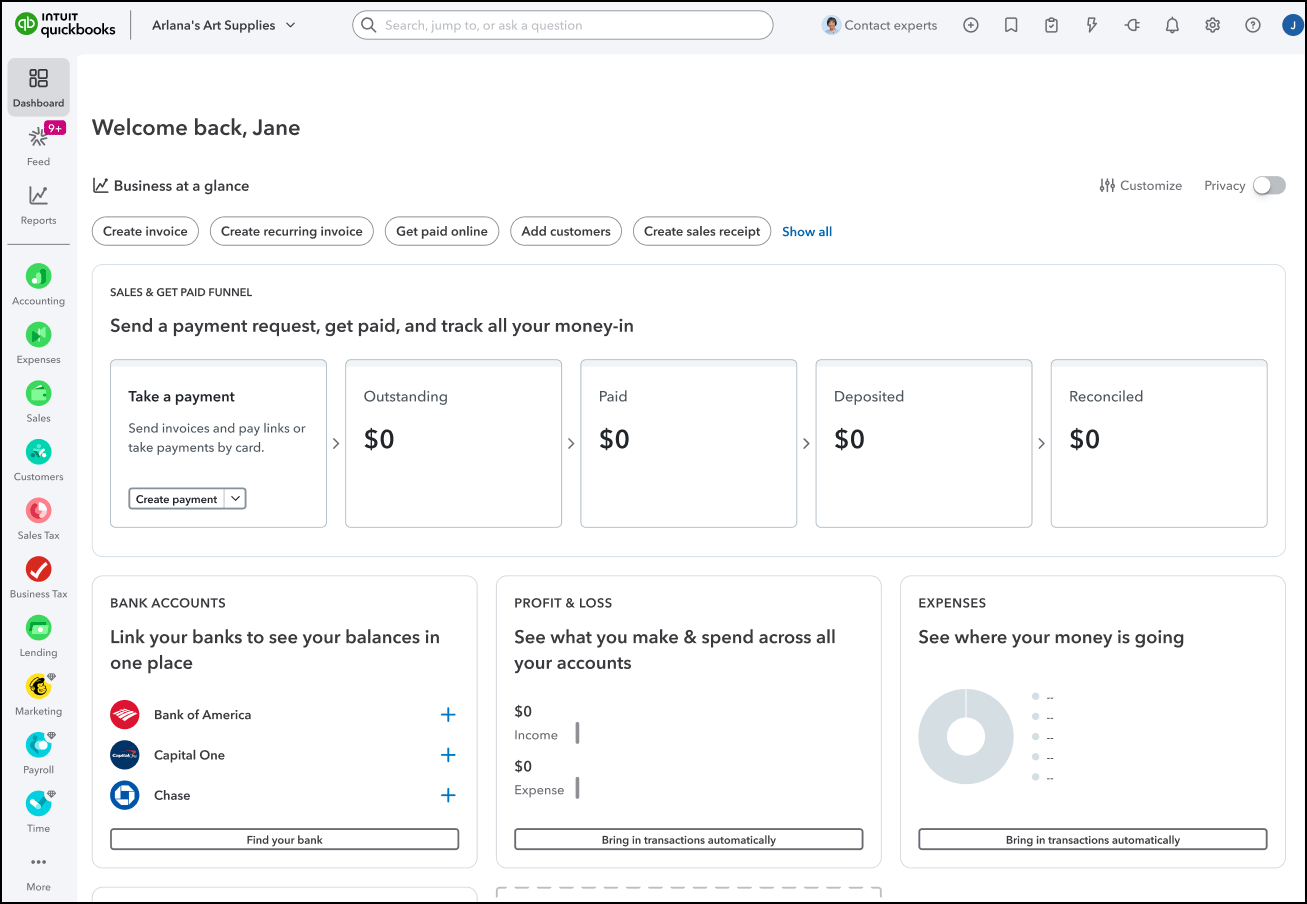Open the Paid funnel card

689,443
